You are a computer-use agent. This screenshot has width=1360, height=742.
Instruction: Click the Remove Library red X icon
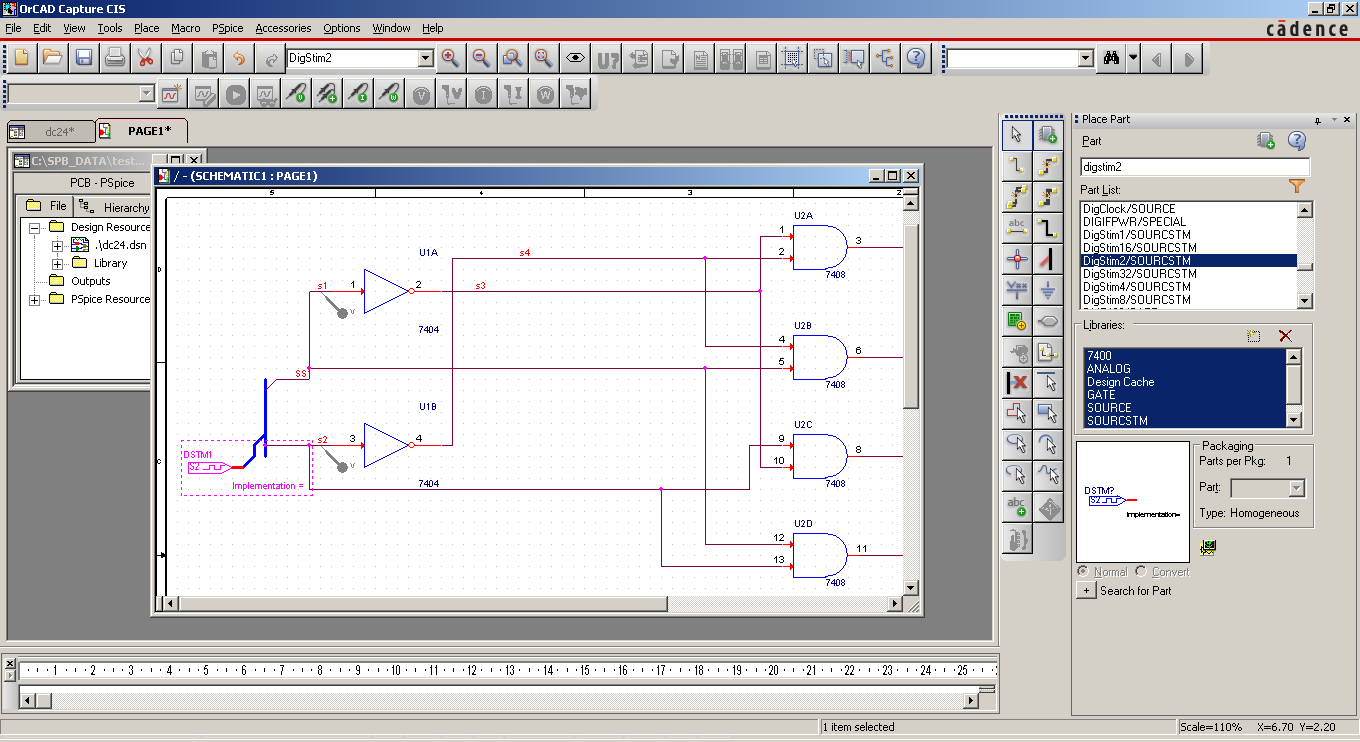pyautogui.click(x=1286, y=337)
